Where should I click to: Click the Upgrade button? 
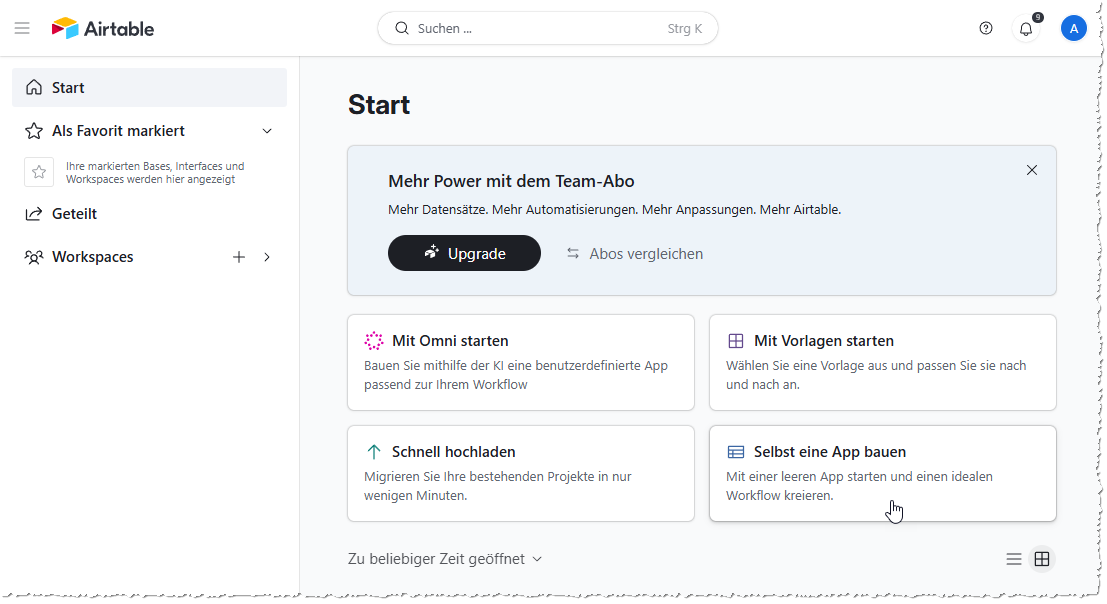[x=464, y=253]
